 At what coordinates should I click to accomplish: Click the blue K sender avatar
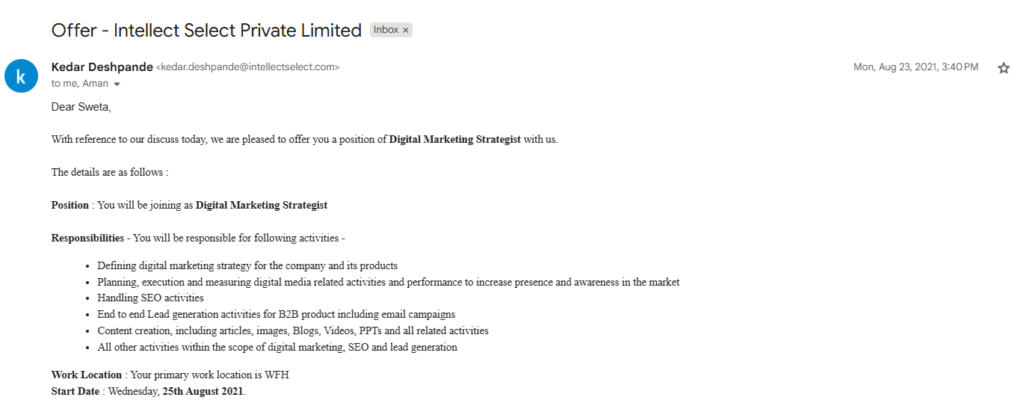coord(21,76)
